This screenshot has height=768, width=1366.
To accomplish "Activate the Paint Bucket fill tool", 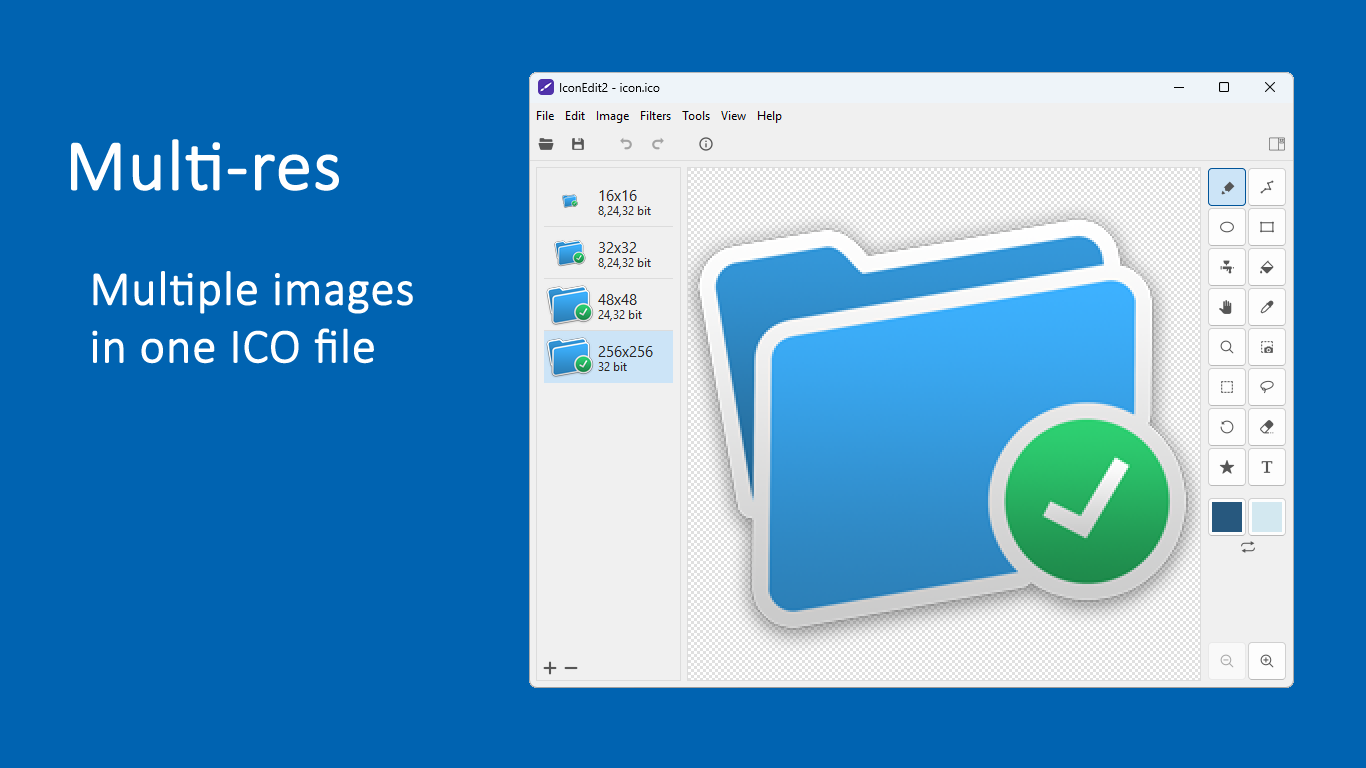I will point(1267,267).
